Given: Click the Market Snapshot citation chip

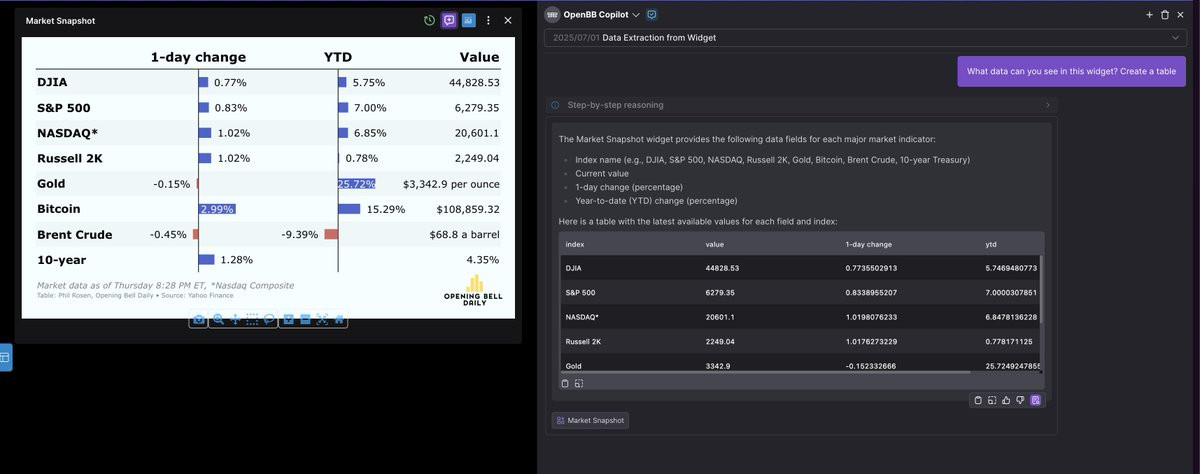Looking at the screenshot, I should [590, 421].
